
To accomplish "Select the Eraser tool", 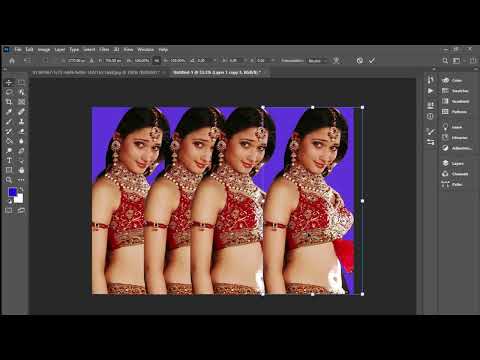I will point(21,131).
